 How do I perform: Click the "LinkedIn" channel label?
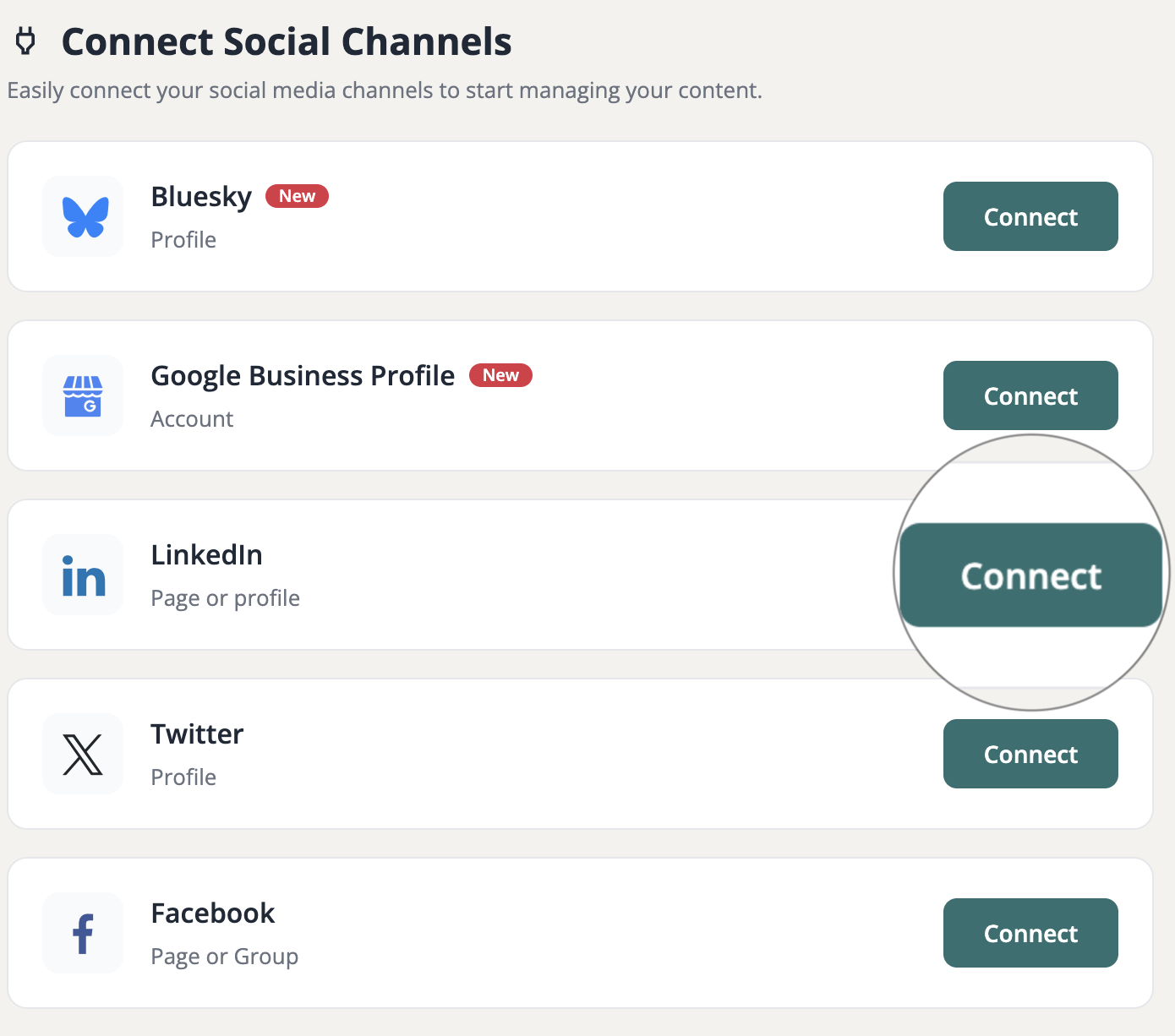[206, 555]
